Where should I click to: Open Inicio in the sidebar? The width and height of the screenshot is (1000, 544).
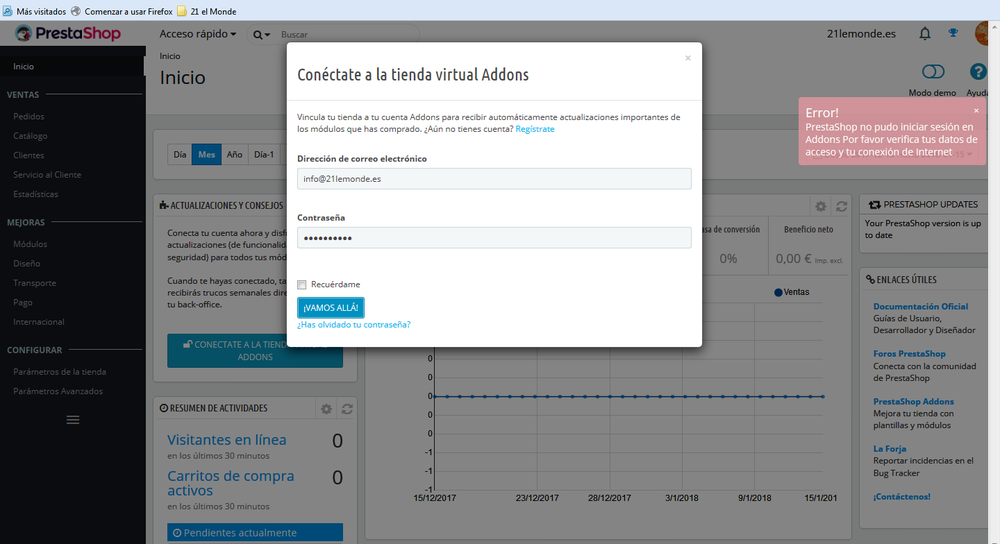[x=24, y=66]
